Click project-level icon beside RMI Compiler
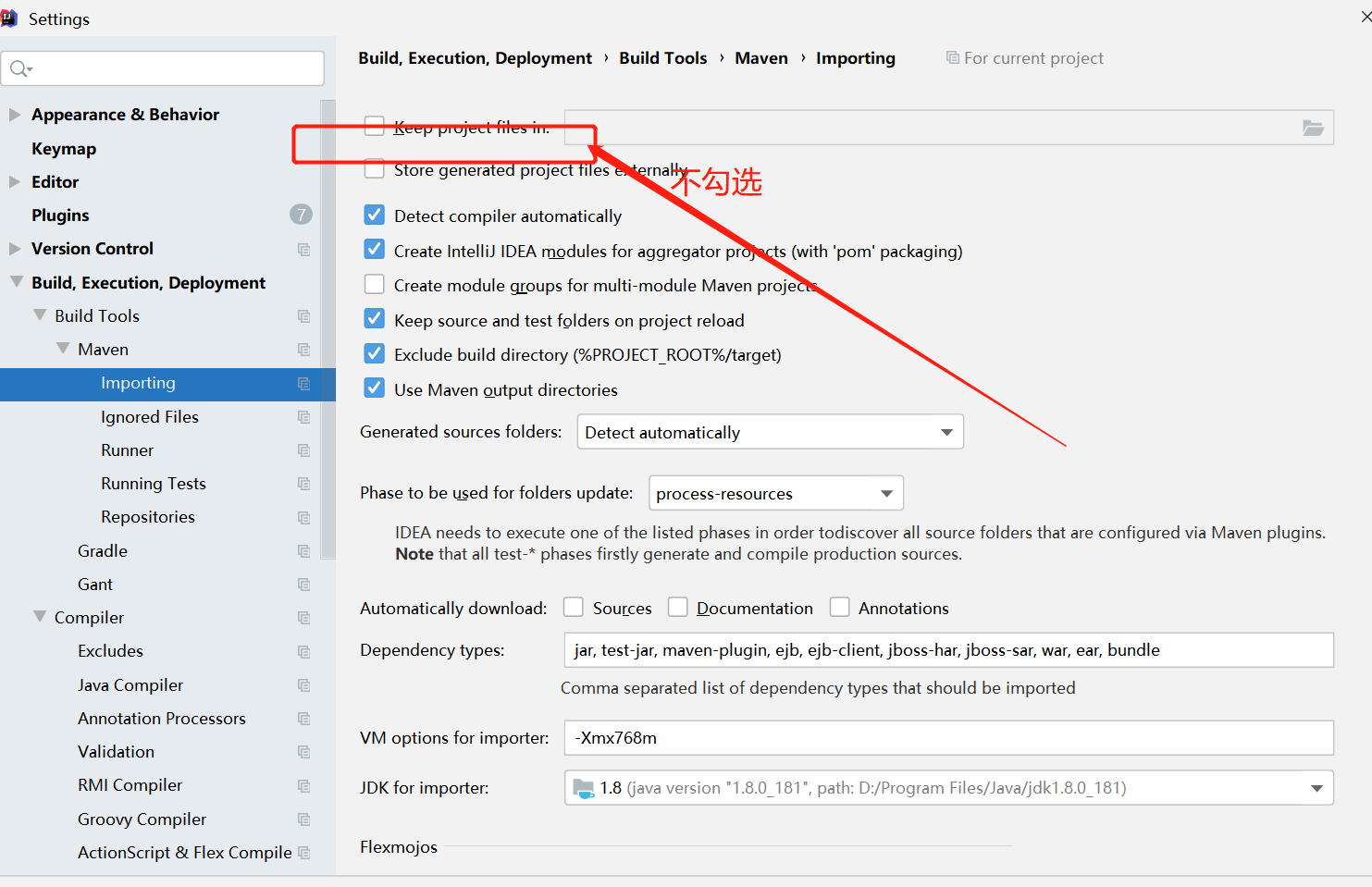 (303, 786)
